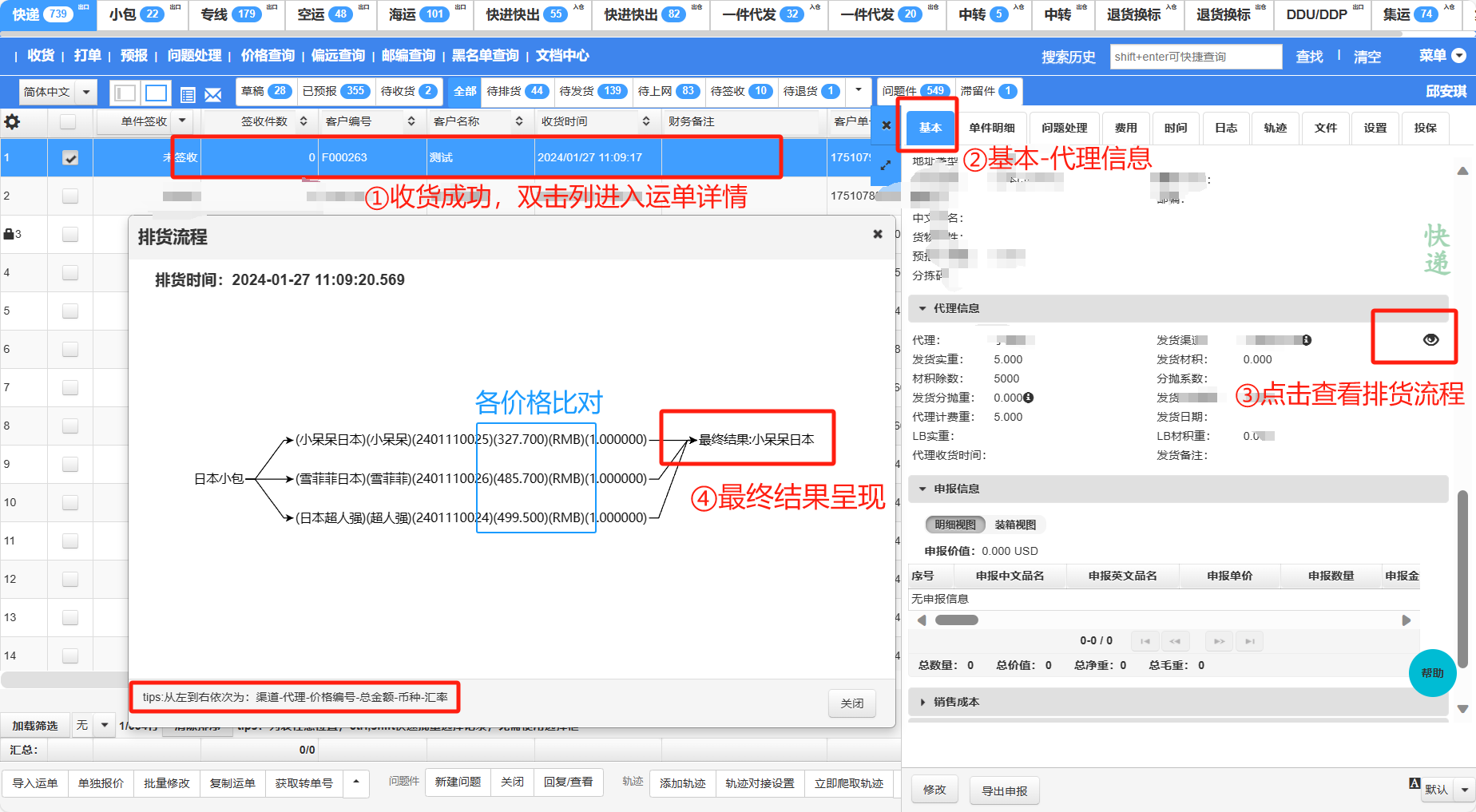The image size is (1476, 812).
Task: Switch to split-panel layout icon
Action: click(x=125, y=93)
